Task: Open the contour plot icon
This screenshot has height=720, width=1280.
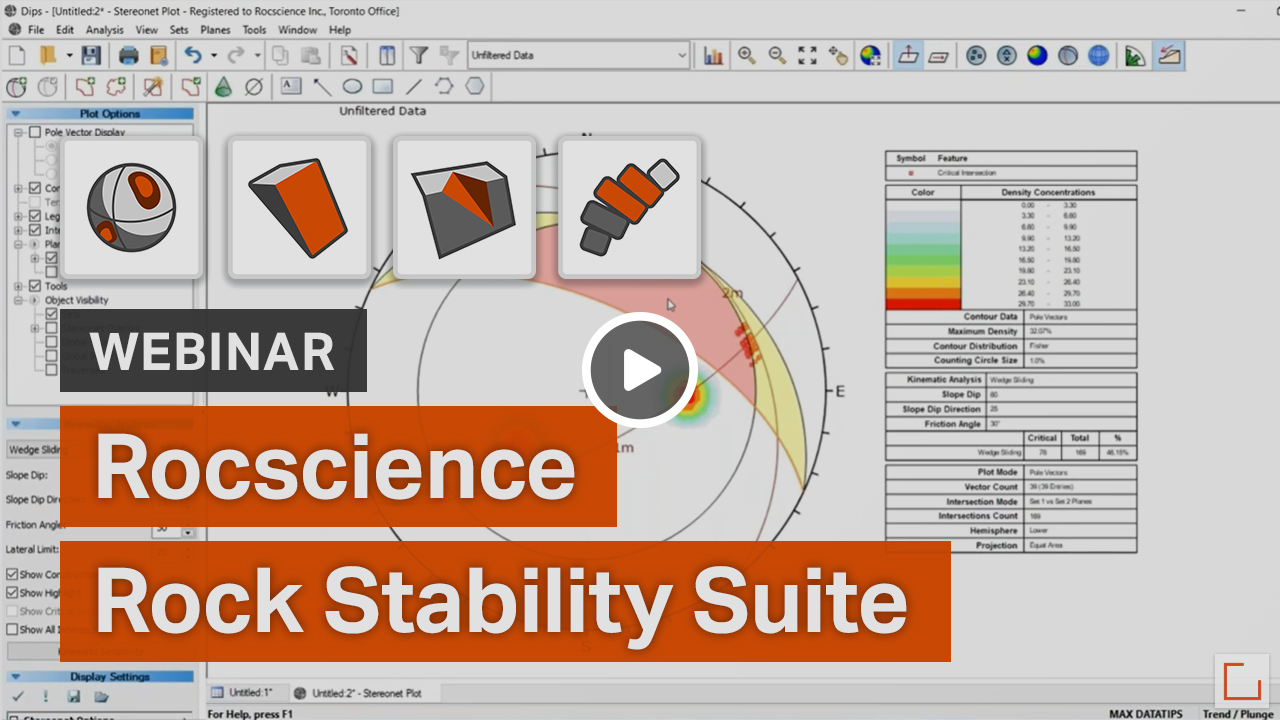Action: (x=1037, y=56)
